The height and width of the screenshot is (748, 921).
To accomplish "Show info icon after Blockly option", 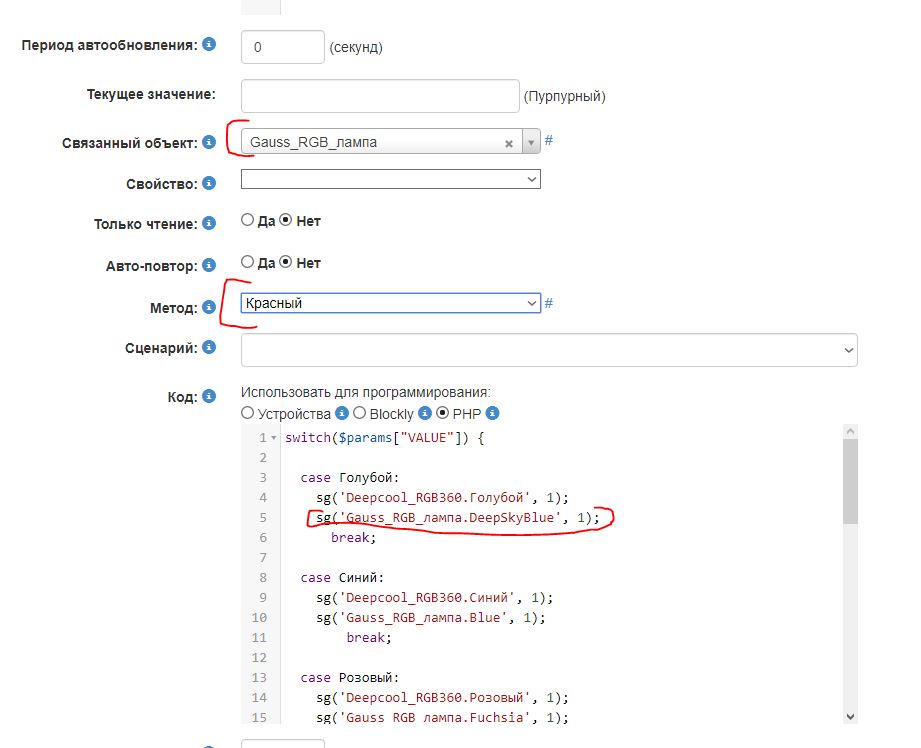I will point(425,413).
